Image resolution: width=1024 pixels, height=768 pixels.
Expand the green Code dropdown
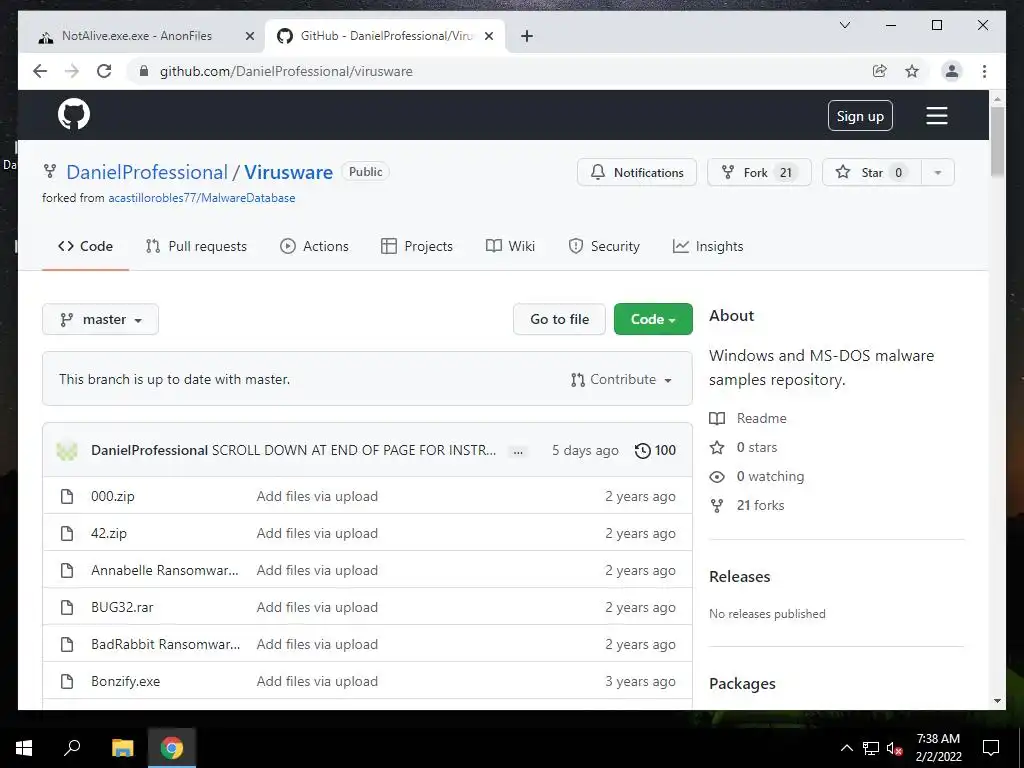pos(653,319)
